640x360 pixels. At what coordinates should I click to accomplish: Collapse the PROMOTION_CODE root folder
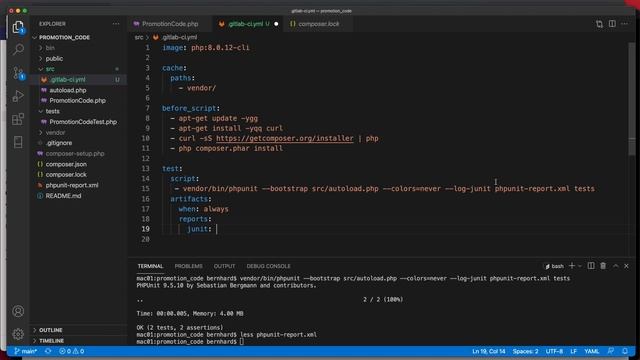point(64,37)
